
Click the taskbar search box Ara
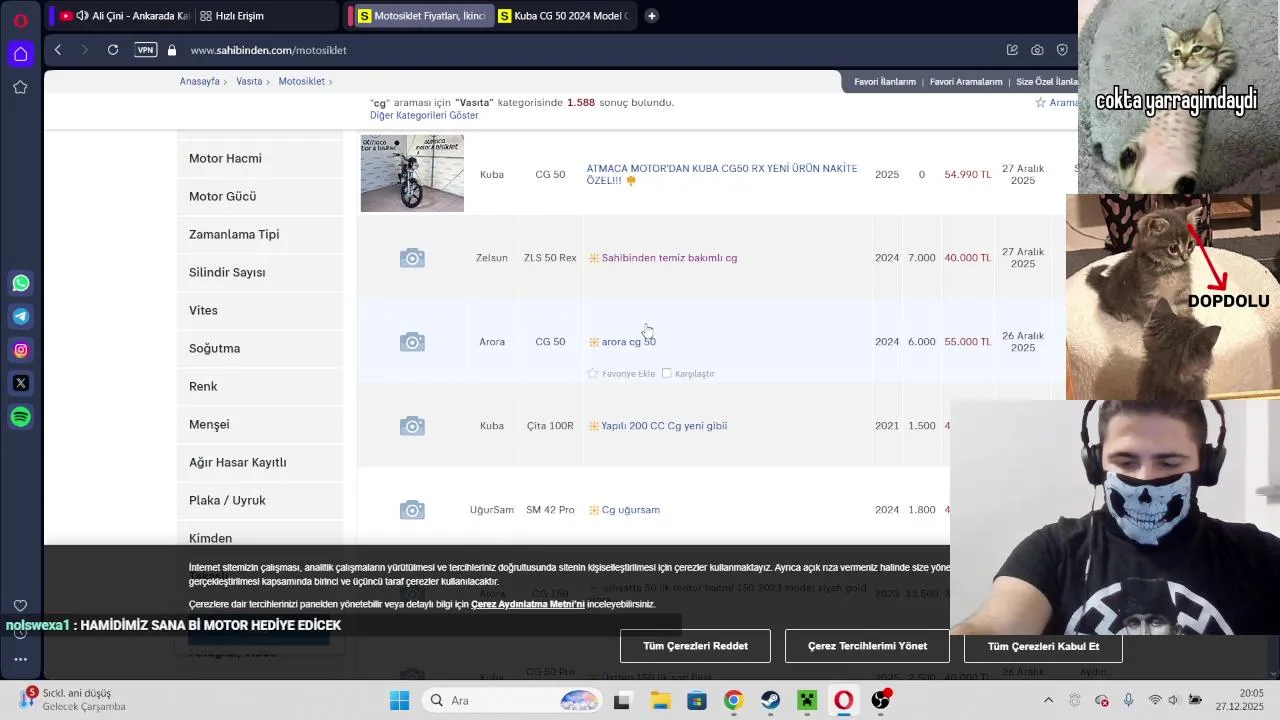[512, 700]
